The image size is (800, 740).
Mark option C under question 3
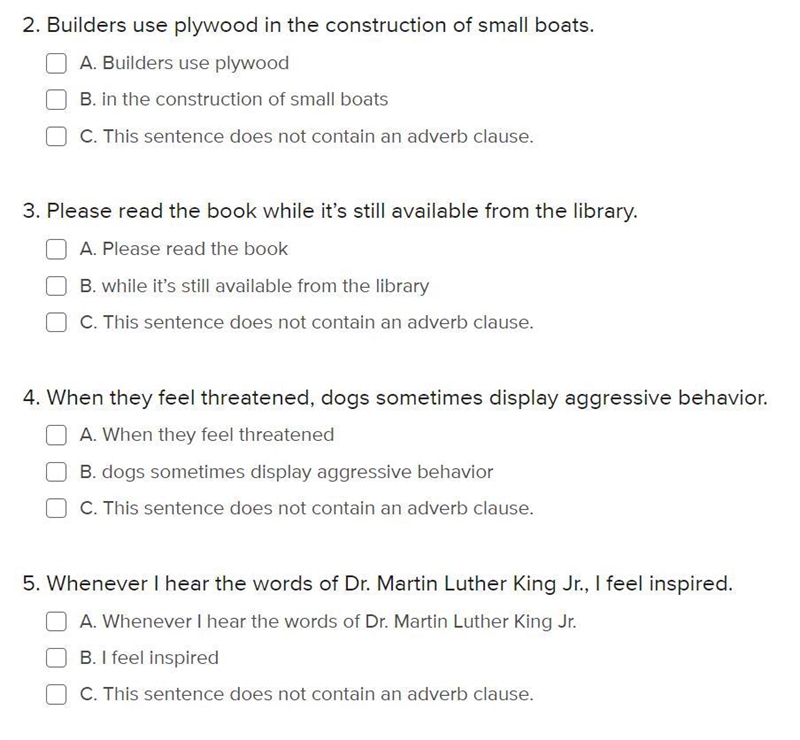click(56, 323)
